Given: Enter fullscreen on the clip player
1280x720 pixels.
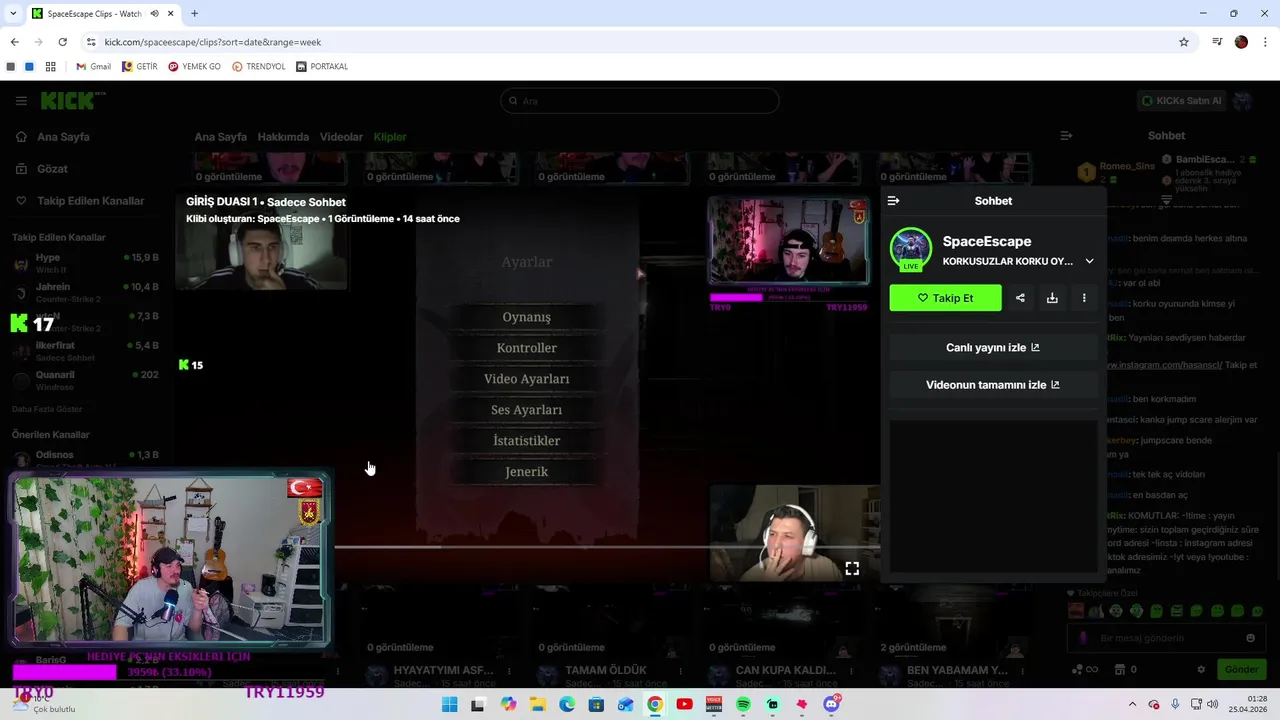Looking at the screenshot, I should tap(852, 568).
